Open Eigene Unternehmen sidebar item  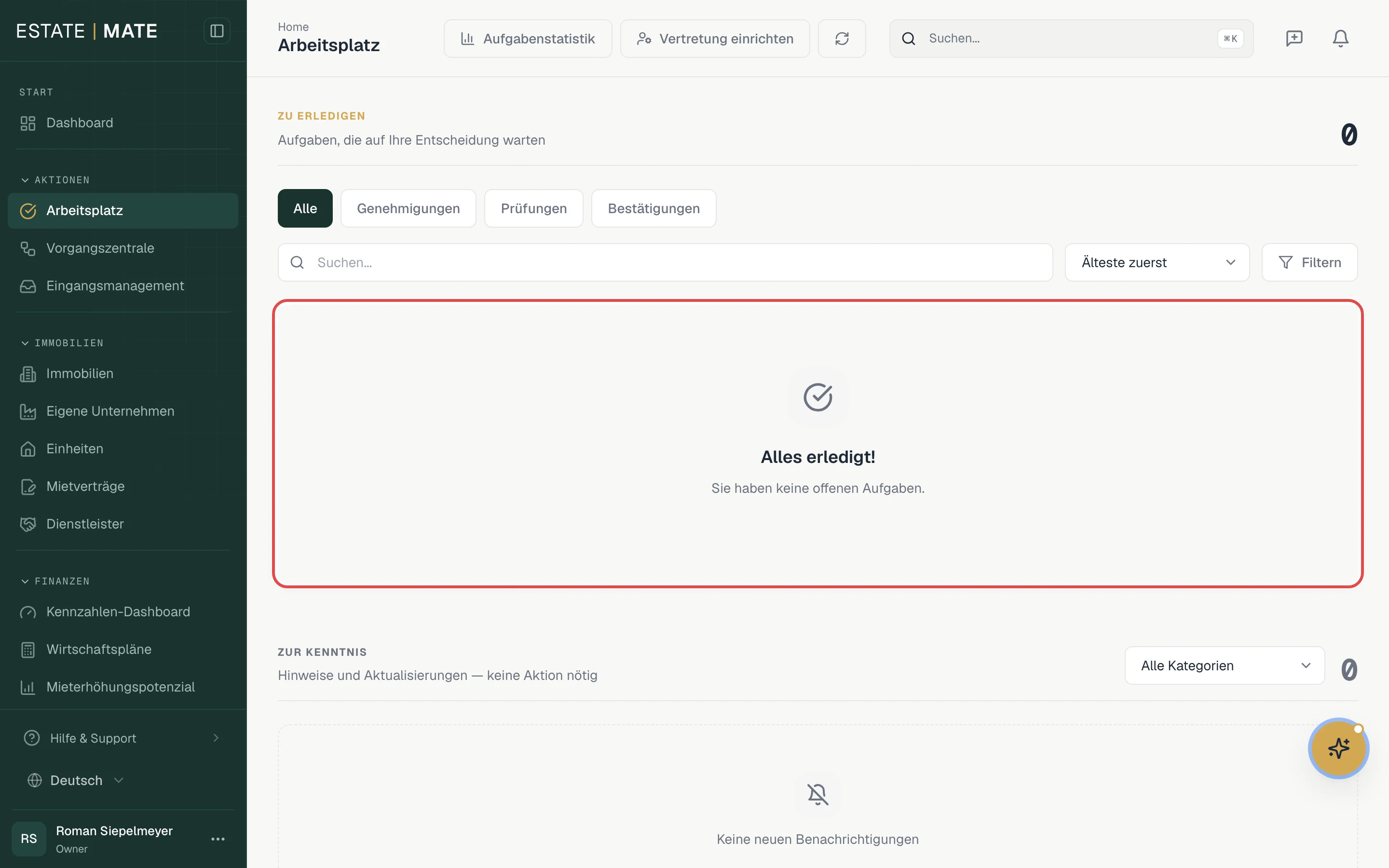[x=123, y=411]
